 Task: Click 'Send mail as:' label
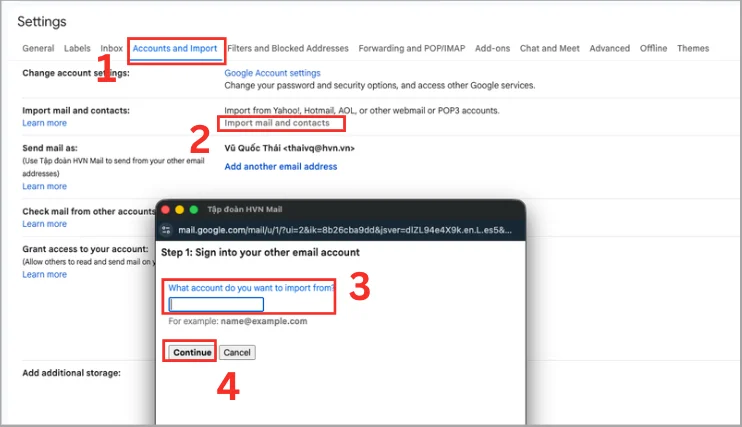point(50,148)
